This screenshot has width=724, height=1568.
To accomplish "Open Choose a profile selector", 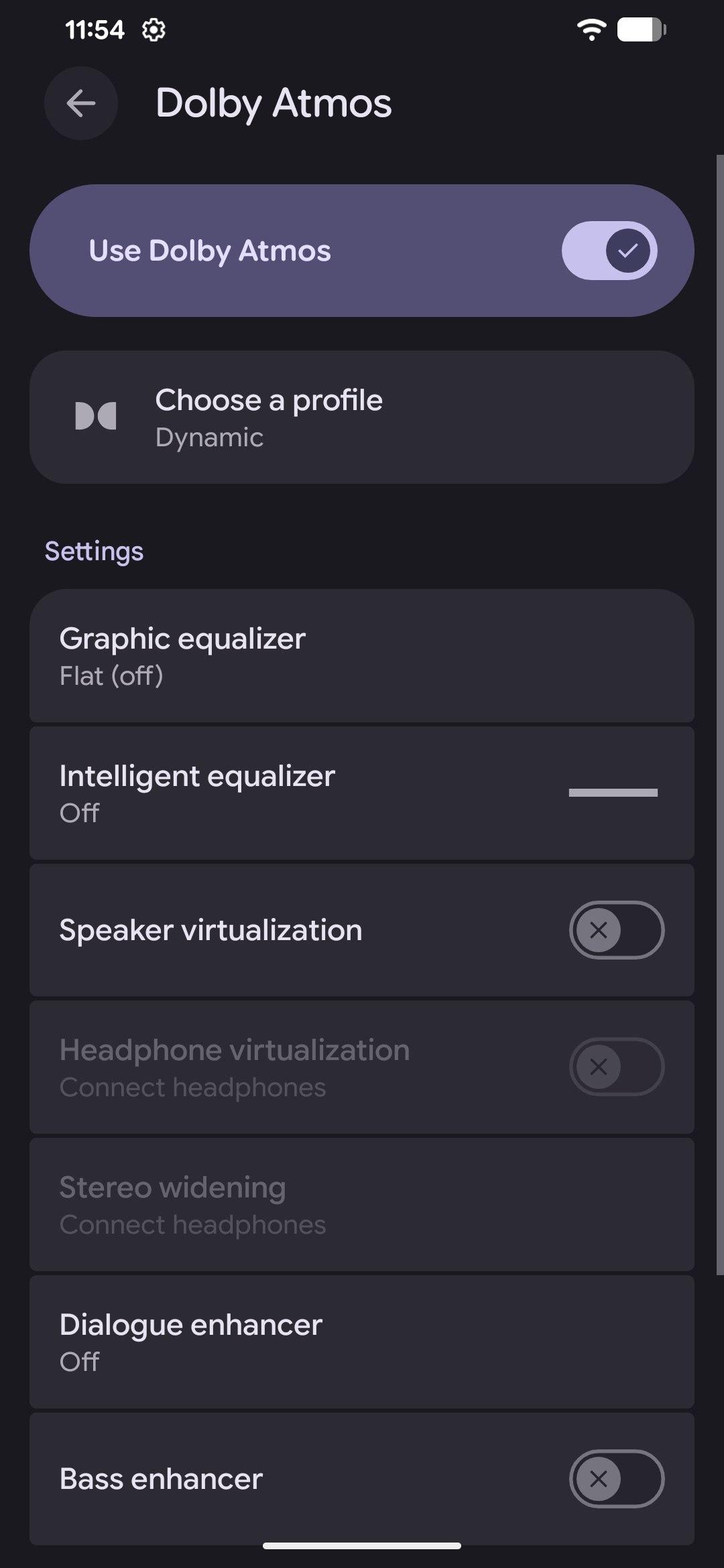I will click(362, 417).
